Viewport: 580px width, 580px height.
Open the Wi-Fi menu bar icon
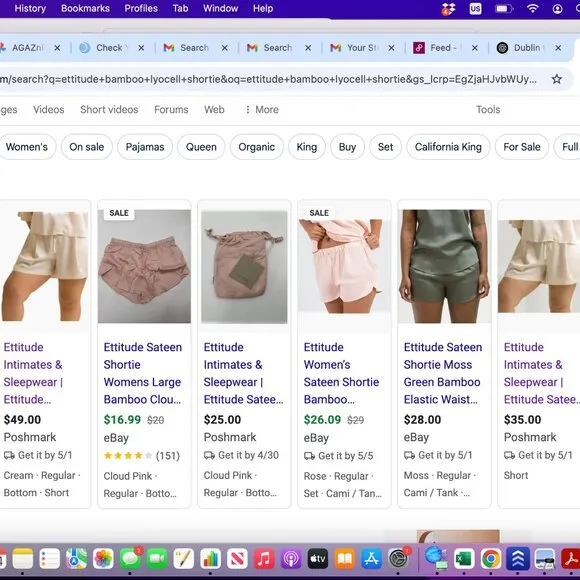tap(532, 8)
